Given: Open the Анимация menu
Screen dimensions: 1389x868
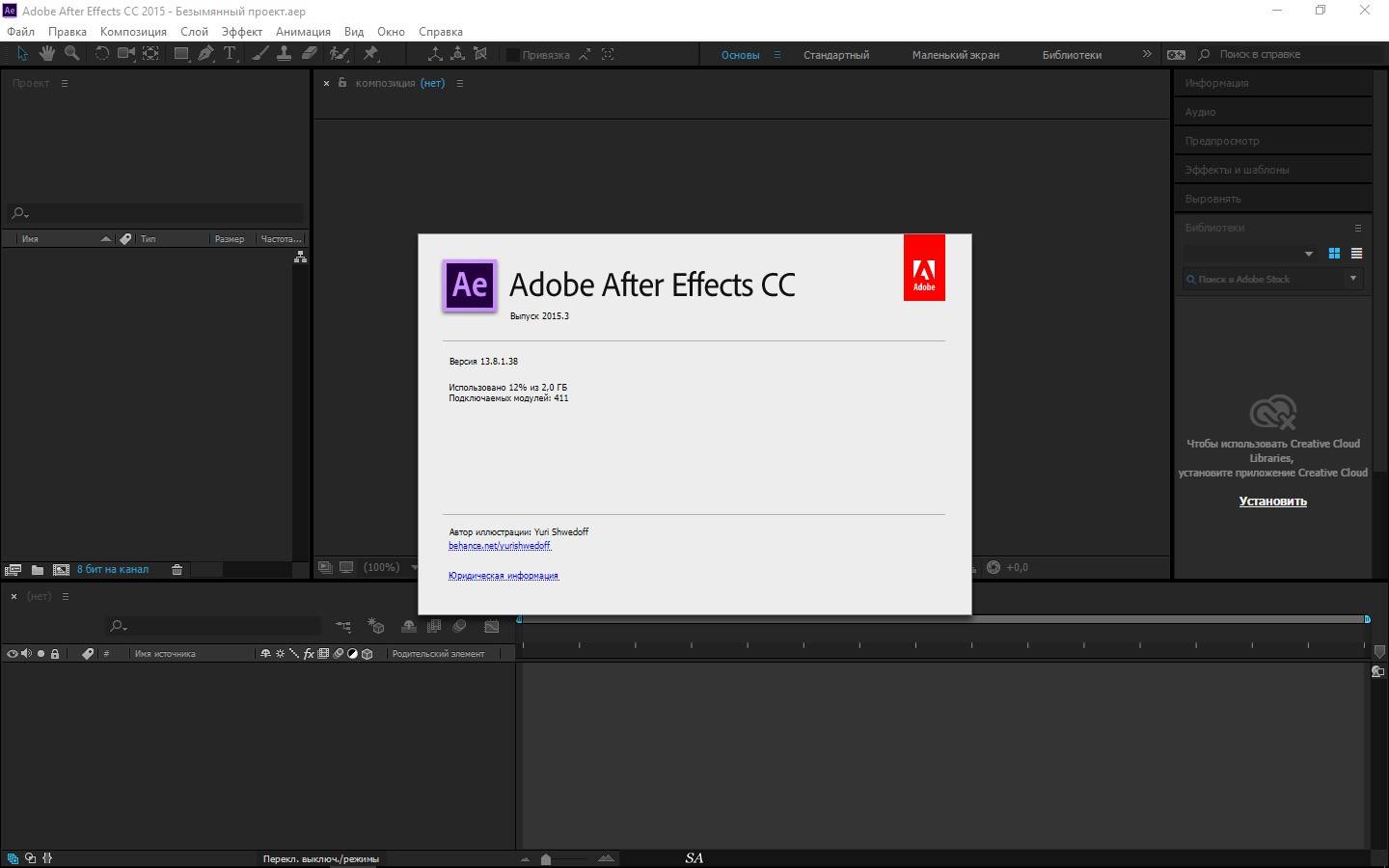Looking at the screenshot, I should click(x=303, y=31).
